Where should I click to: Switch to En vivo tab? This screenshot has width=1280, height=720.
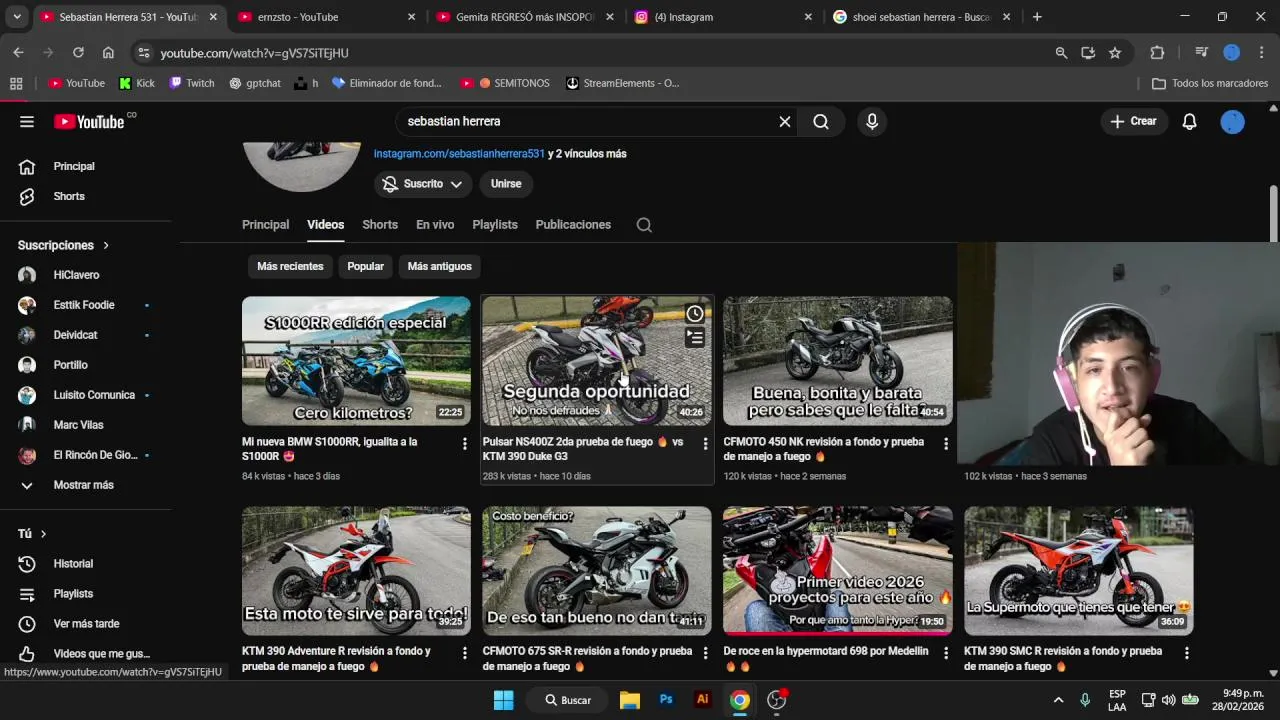click(435, 225)
